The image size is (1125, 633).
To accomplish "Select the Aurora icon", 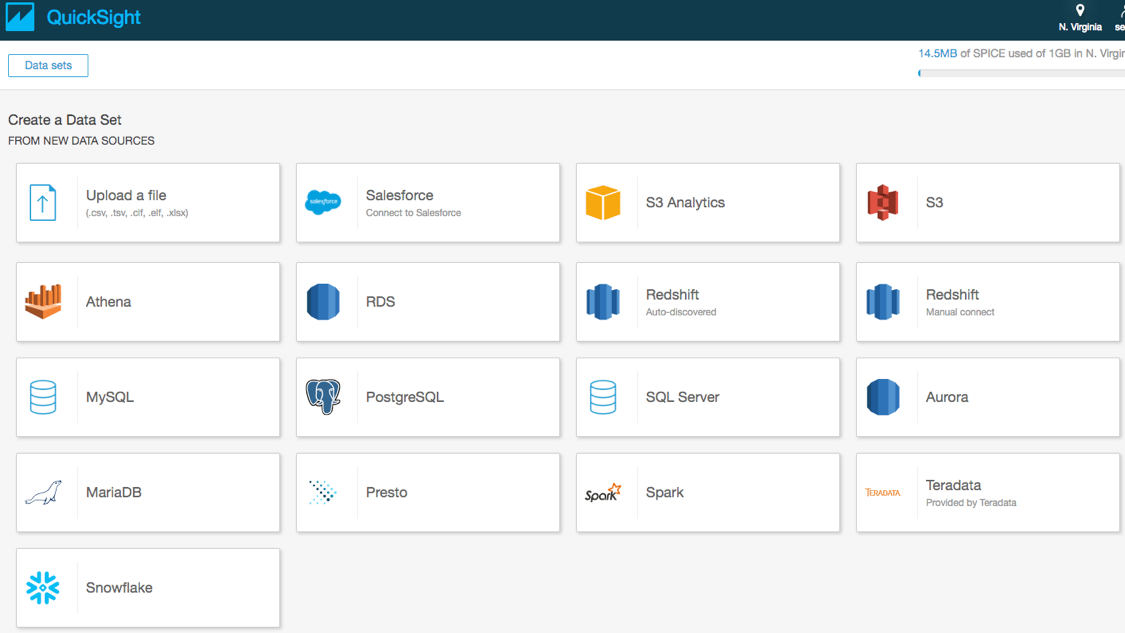I will (882, 397).
